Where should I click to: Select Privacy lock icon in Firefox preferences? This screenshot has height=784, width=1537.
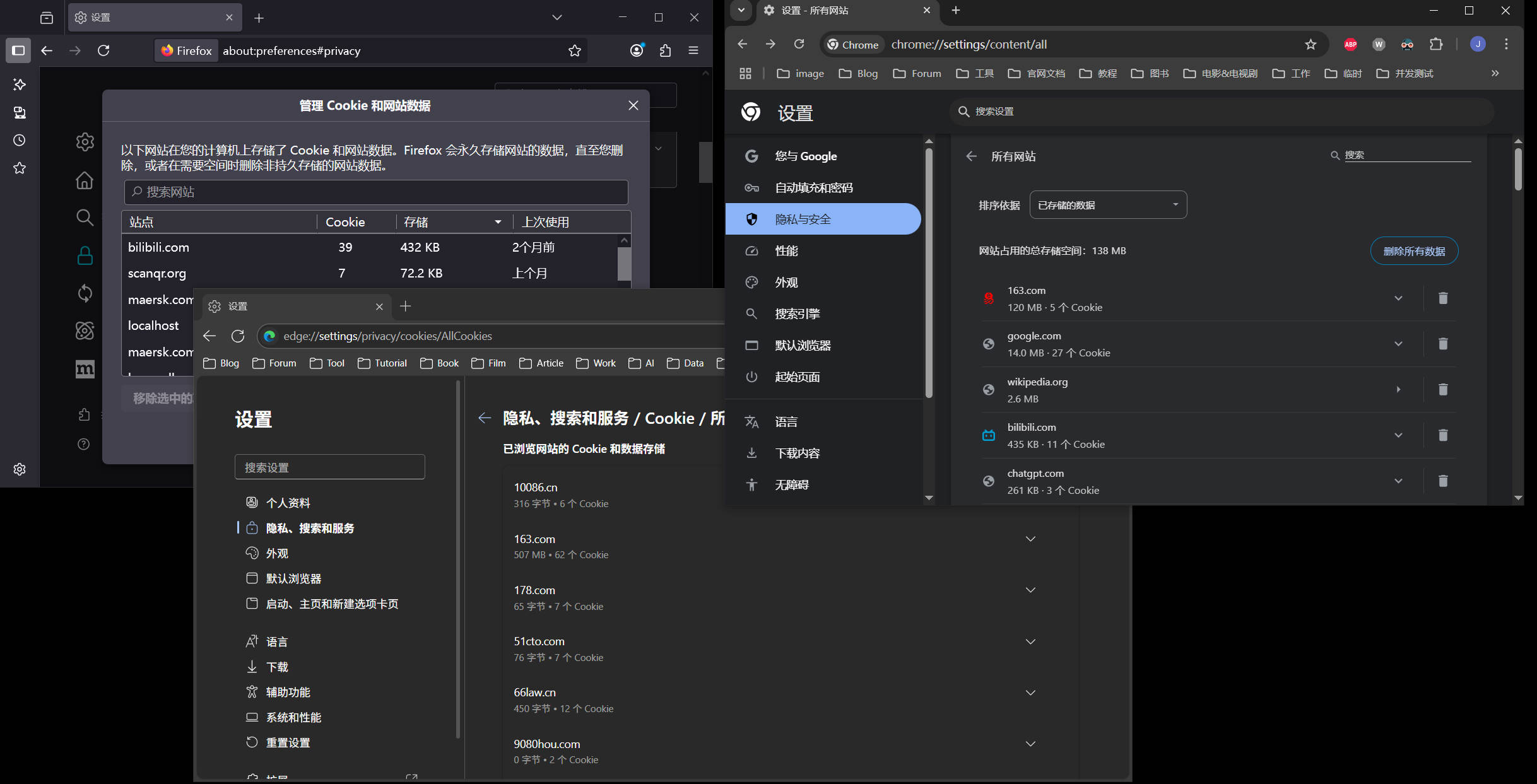[85, 255]
